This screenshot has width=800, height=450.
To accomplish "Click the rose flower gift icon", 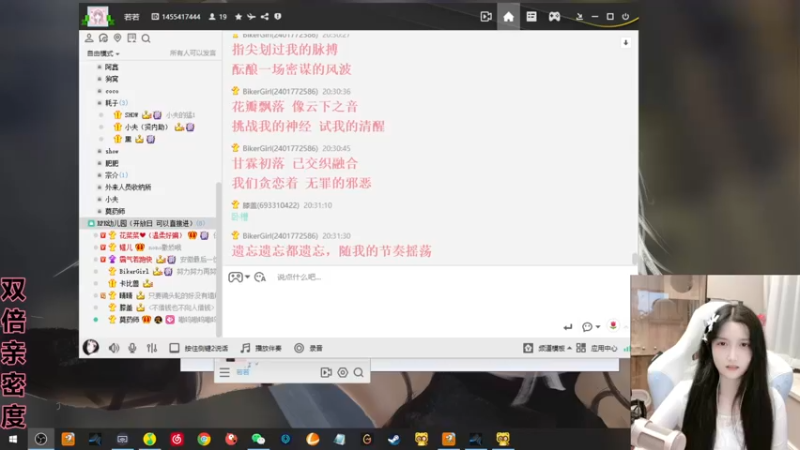I will click(x=613, y=326).
